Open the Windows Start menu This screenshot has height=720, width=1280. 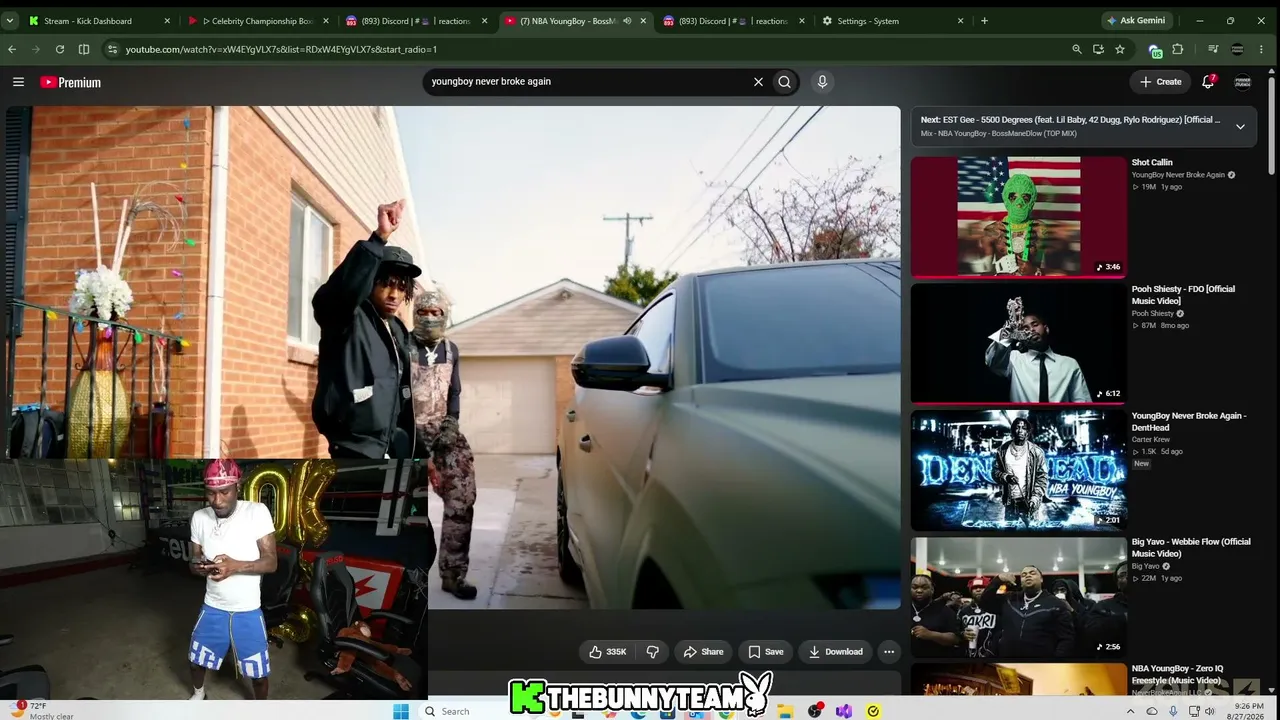(x=401, y=711)
